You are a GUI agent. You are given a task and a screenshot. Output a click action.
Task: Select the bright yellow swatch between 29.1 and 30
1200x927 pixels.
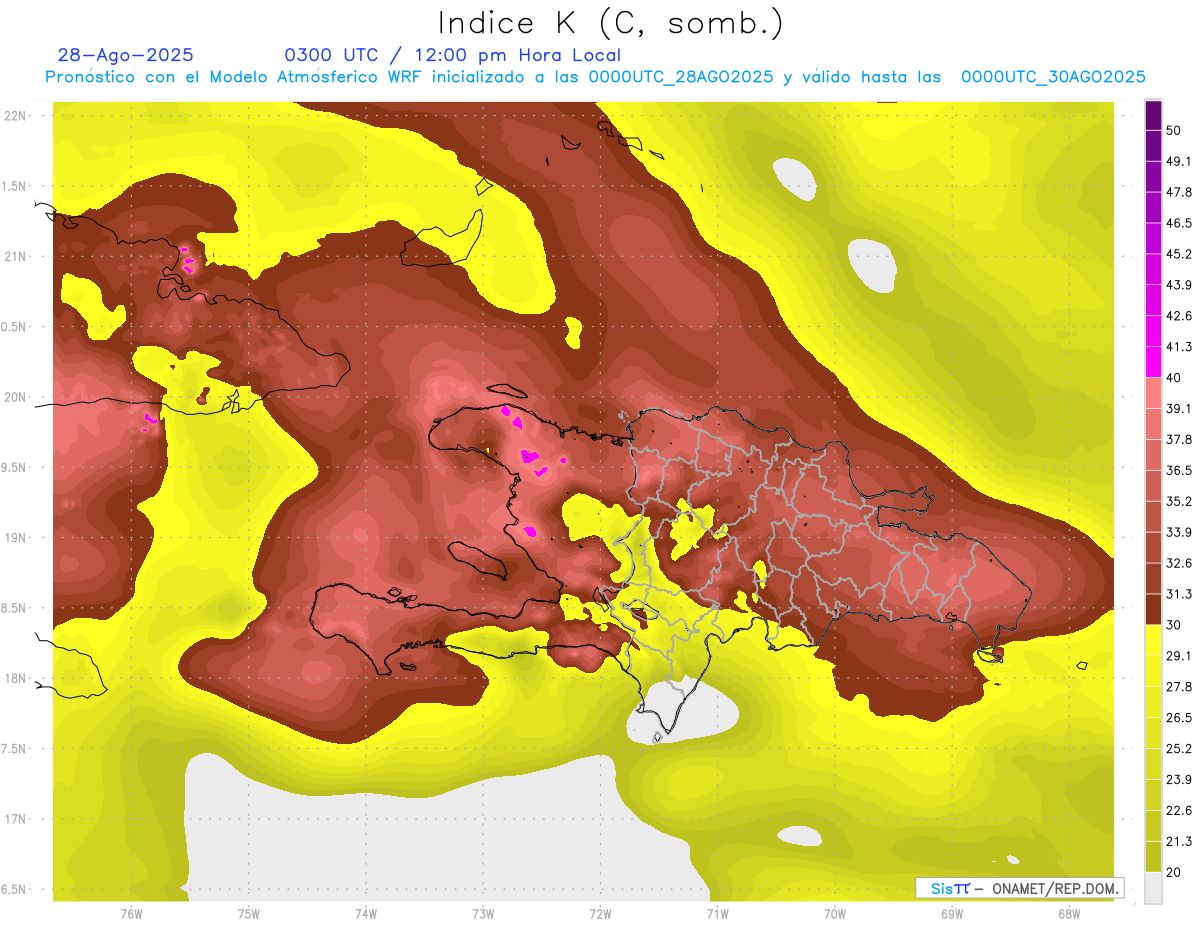(x=1153, y=640)
